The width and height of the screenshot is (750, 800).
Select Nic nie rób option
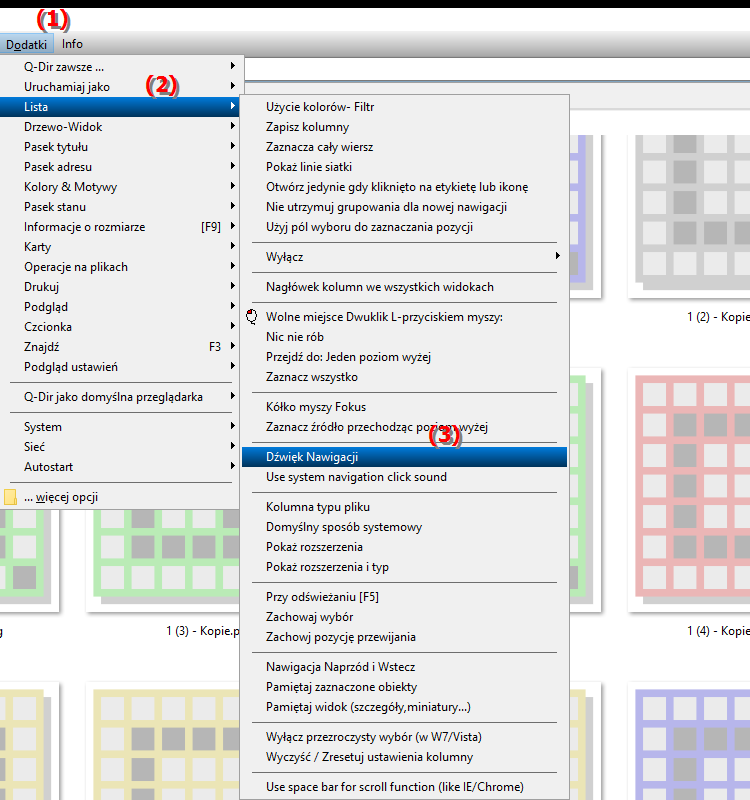pos(404,337)
